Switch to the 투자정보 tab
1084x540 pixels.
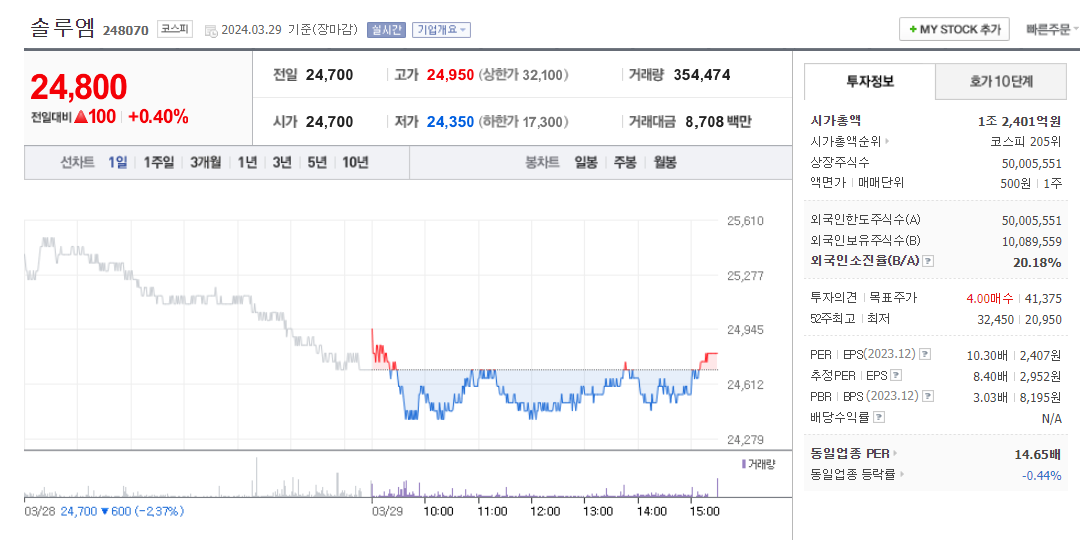870,82
